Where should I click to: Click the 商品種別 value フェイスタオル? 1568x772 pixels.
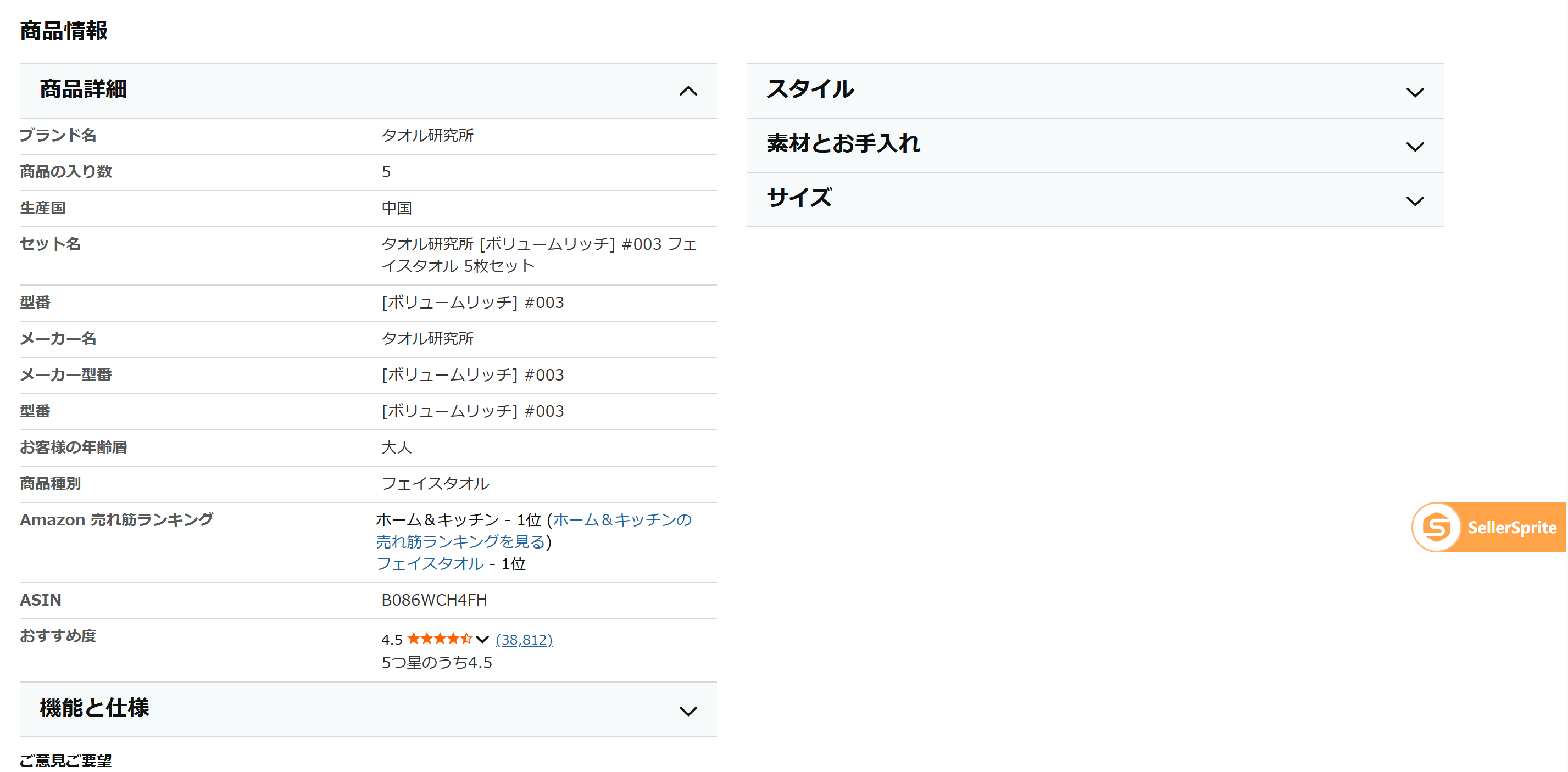click(x=435, y=484)
